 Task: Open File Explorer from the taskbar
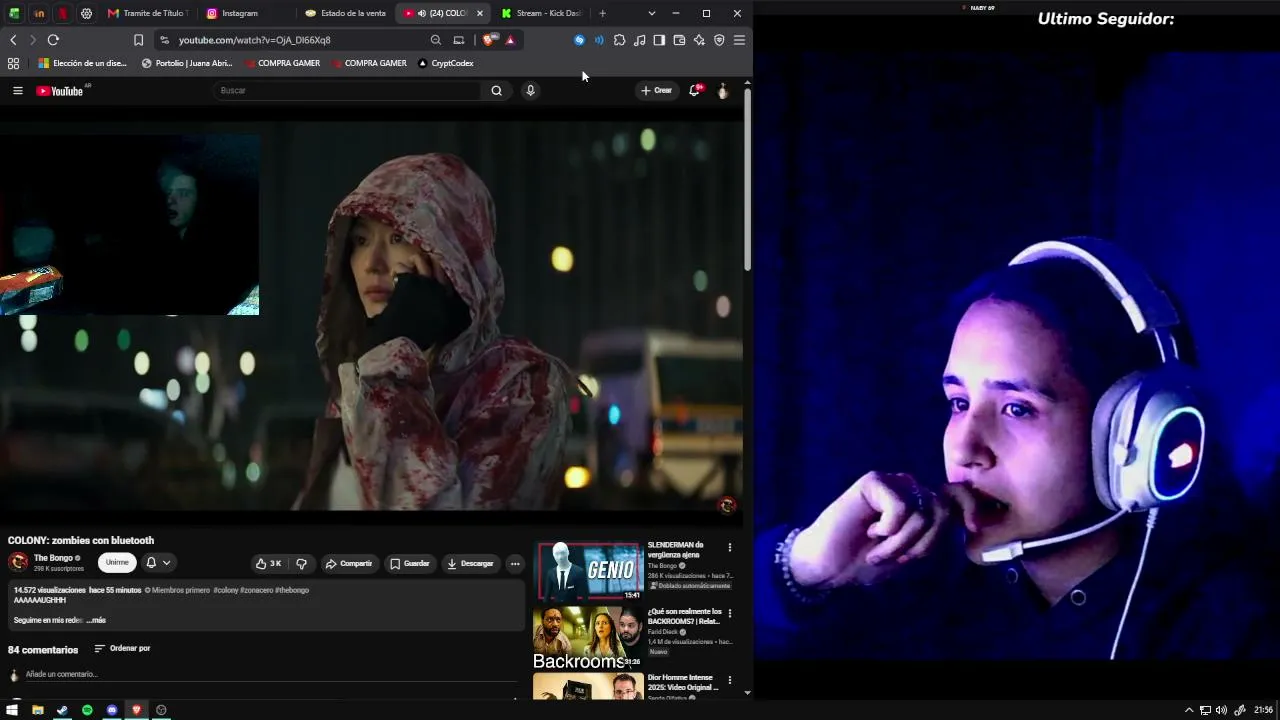(x=38, y=710)
